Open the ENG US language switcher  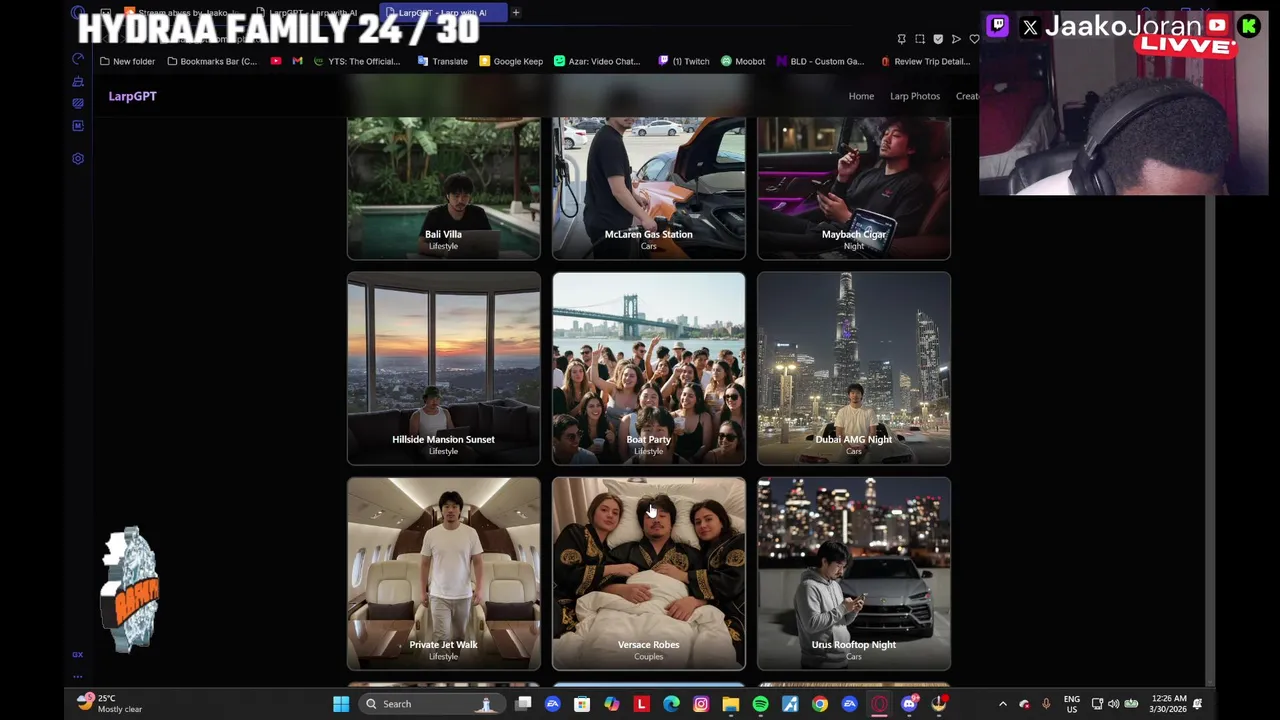point(1072,704)
